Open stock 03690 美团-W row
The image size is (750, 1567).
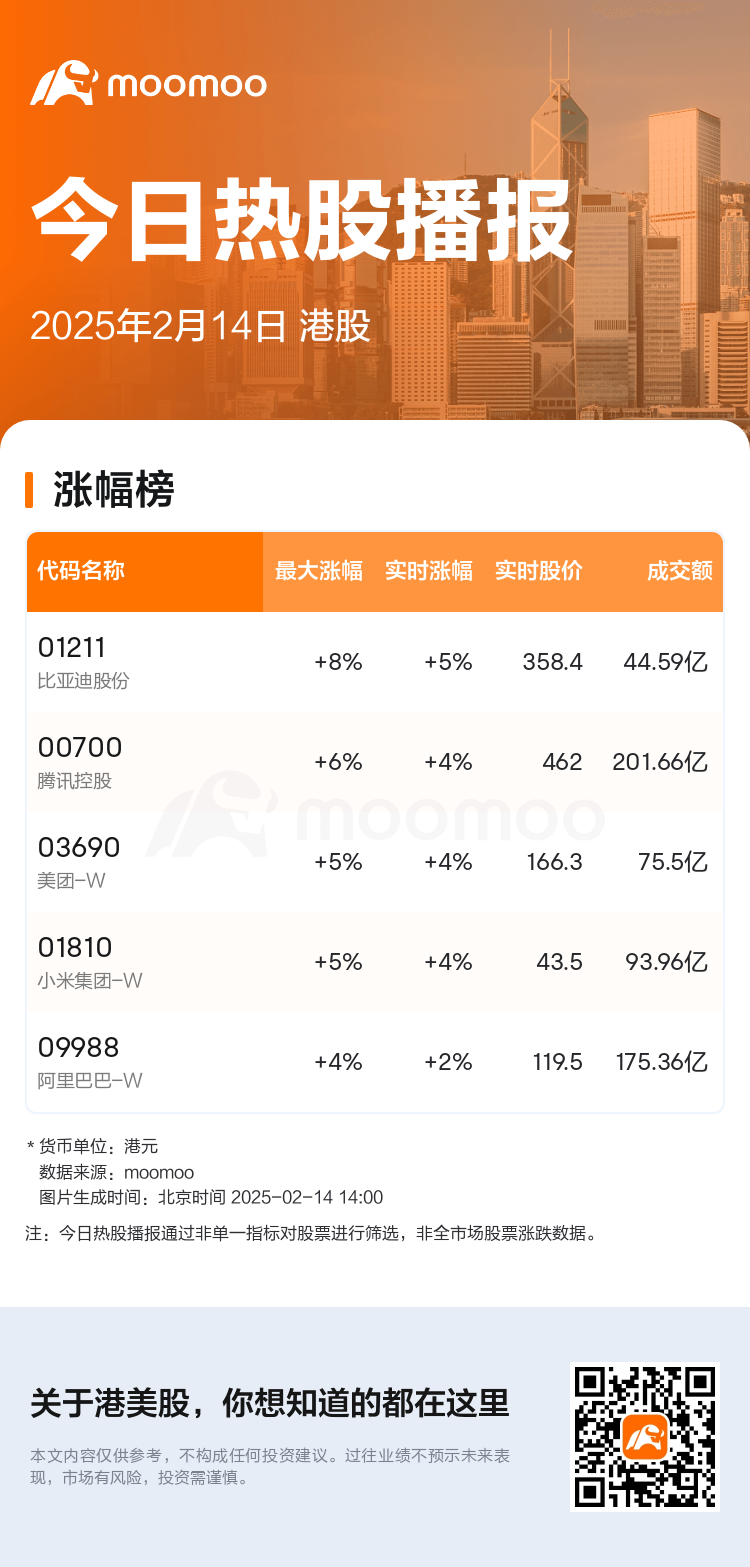375,862
